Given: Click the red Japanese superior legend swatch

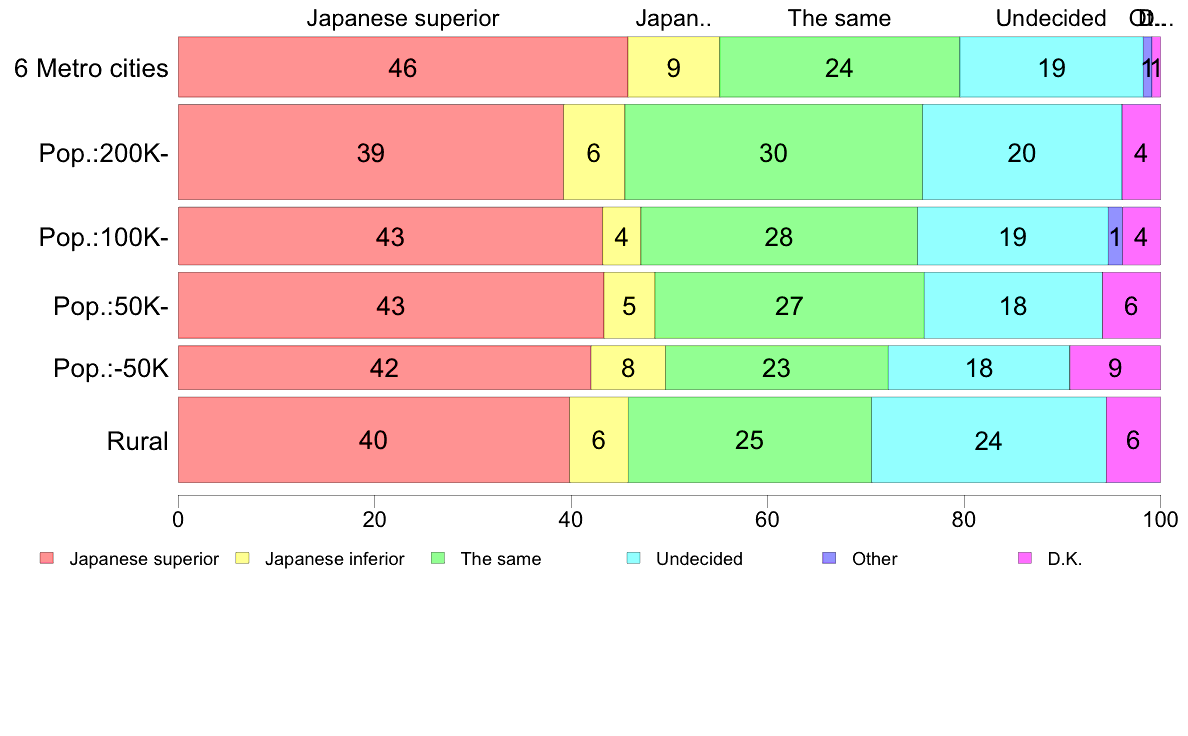Looking at the screenshot, I should pyautogui.click(x=47, y=559).
